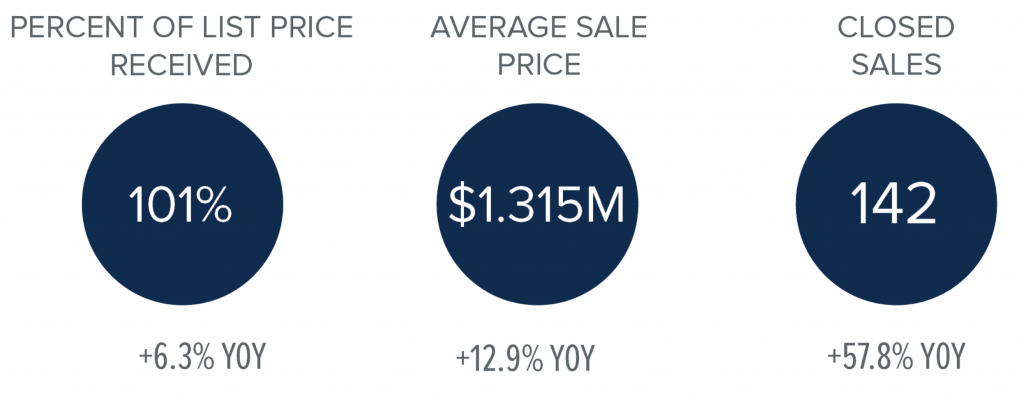Click the dollar sign in $1.315M
Image resolution: width=1024 pixels, height=404 pixels.
tap(461, 205)
